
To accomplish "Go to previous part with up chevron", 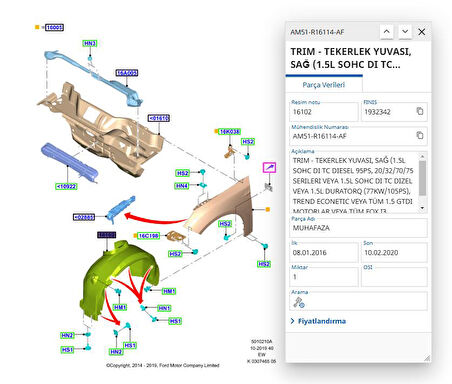I will [x=386, y=32].
